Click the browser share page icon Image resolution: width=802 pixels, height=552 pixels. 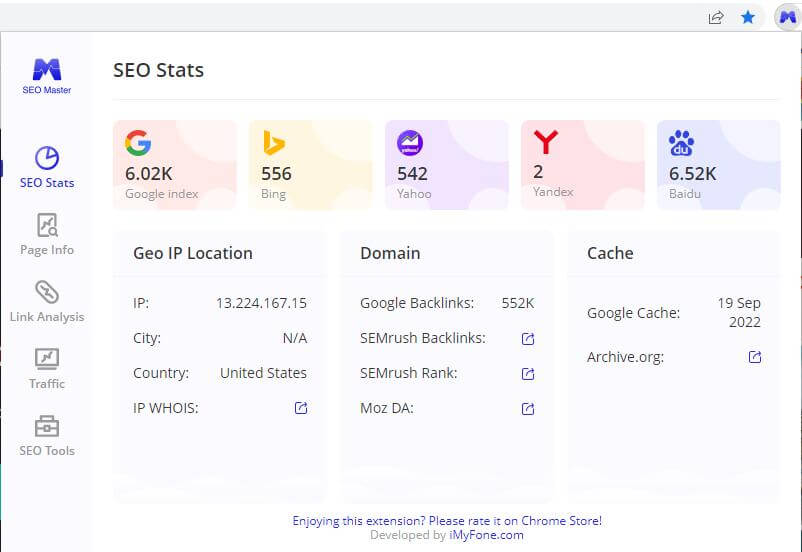[x=716, y=17]
